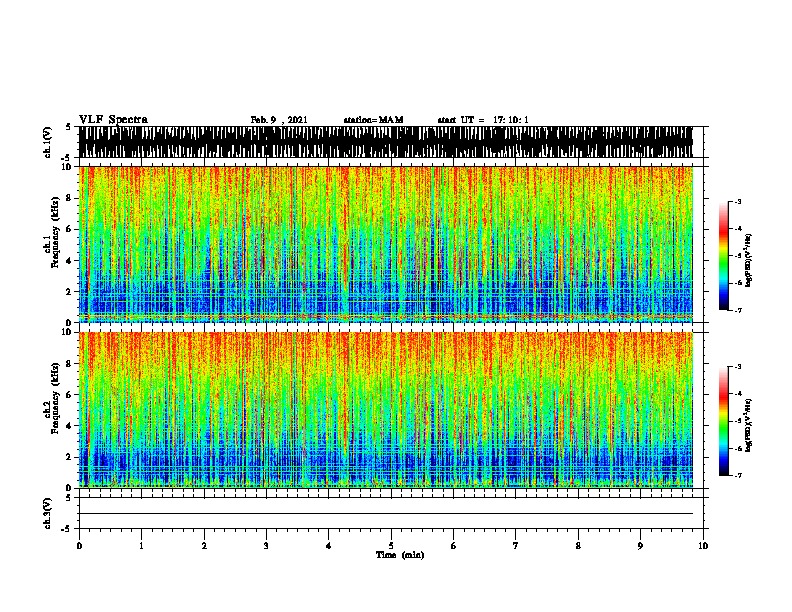Viewport: 792px width, 612px height.
Task: Click the "4" frequency tick of ch.2 spectrogram
Action: tap(71, 426)
